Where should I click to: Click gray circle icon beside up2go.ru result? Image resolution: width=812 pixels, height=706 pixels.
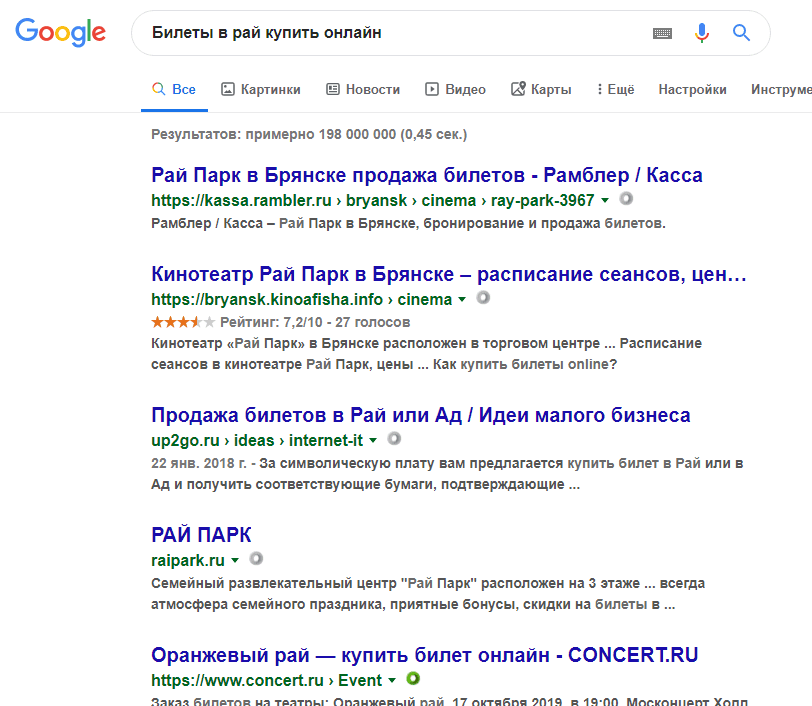(x=394, y=439)
